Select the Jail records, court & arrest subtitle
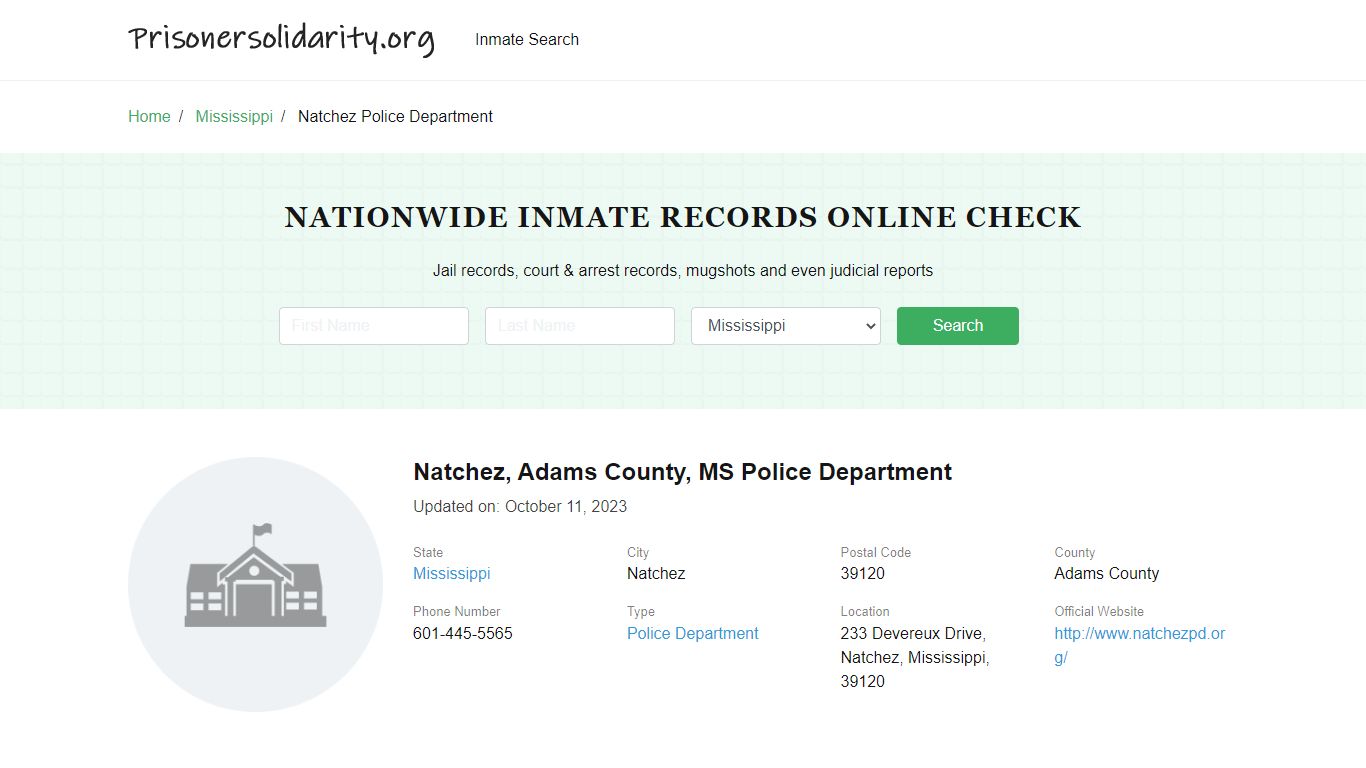1366x768 pixels. (683, 271)
